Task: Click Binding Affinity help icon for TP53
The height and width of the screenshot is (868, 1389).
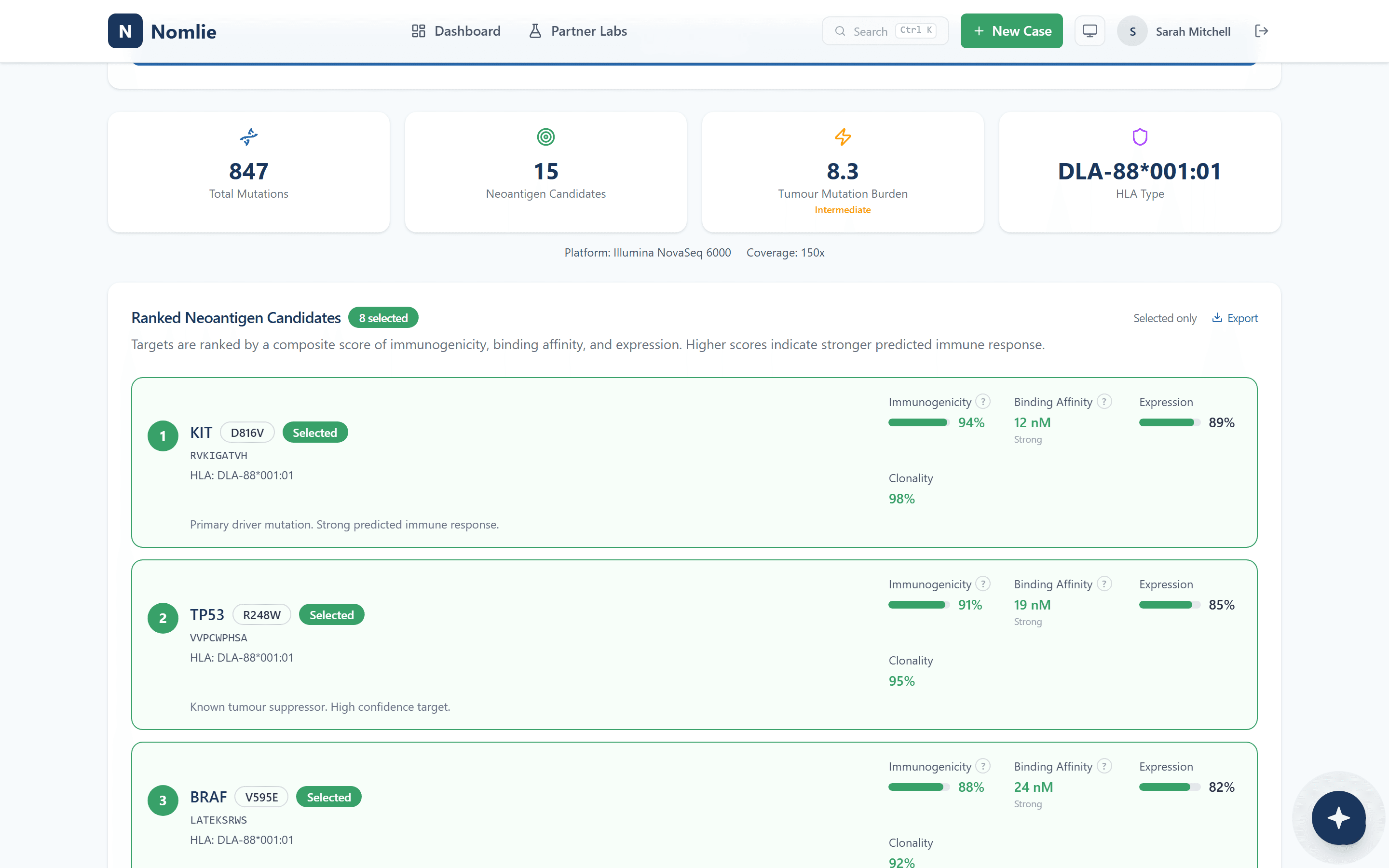Action: click(1104, 584)
